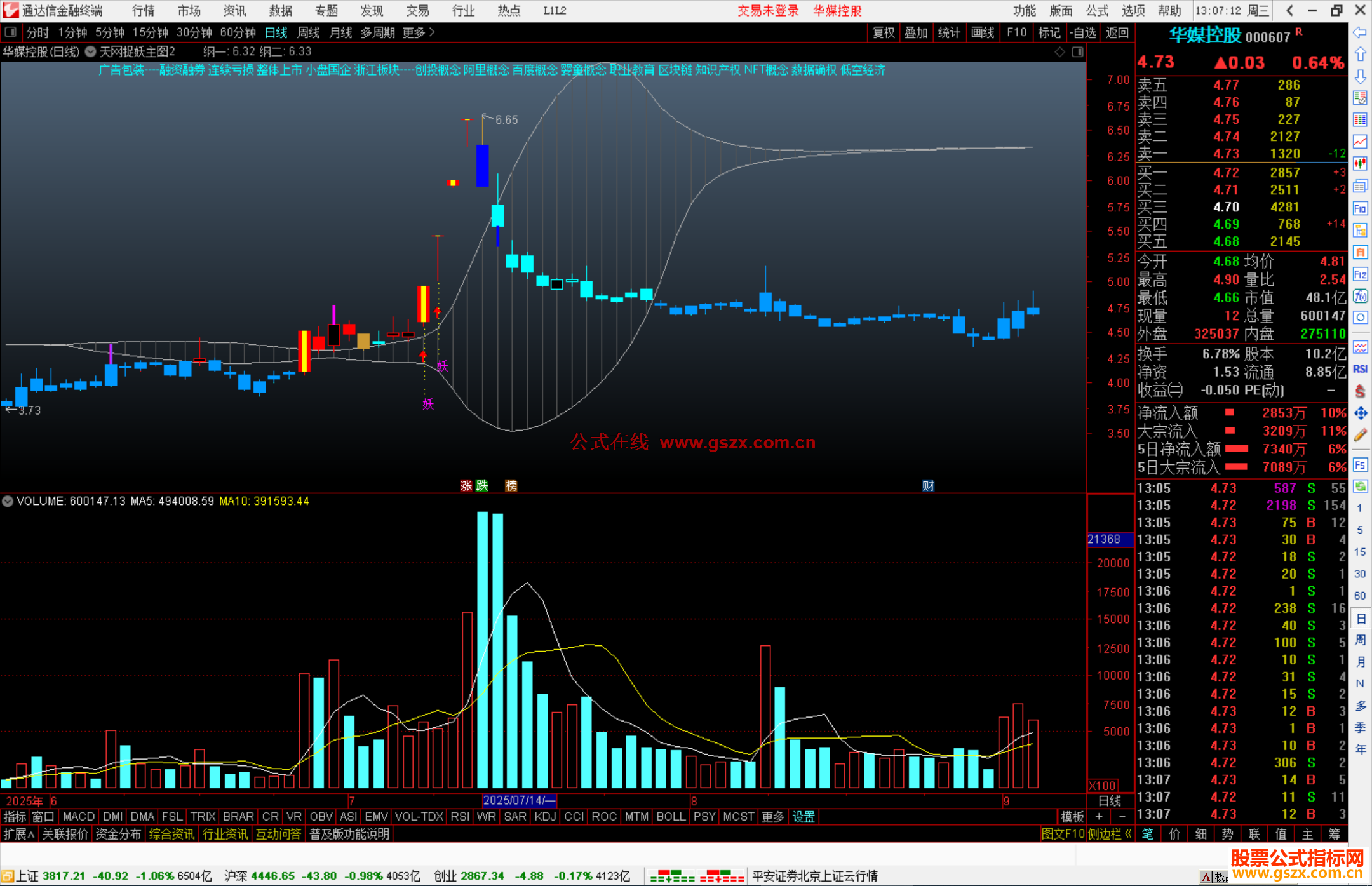This screenshot has height=886, width=1372.
Task: Select the KDJ indicator tab
Action: 545,817
